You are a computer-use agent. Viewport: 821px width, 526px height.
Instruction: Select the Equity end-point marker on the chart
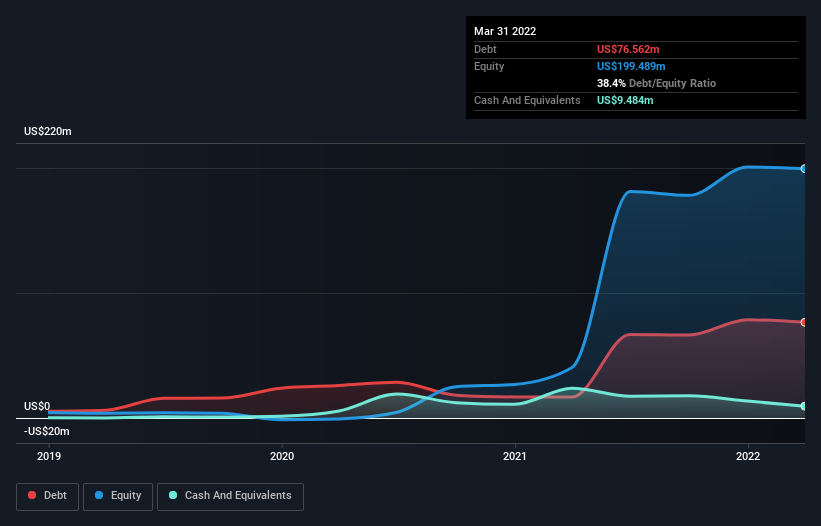[x=804, y=169]
